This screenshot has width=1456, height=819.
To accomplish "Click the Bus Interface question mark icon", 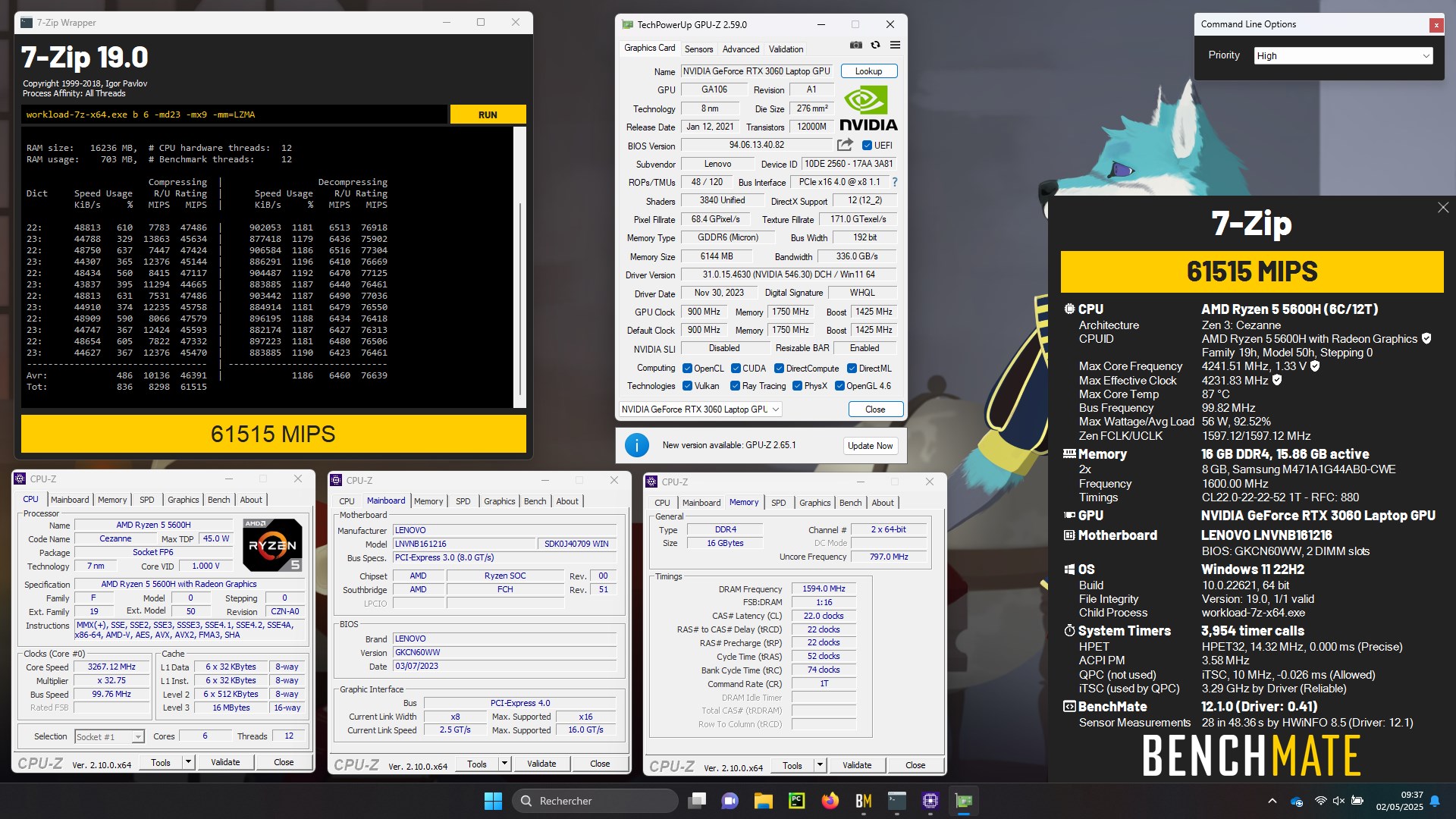I will pos(895,182).
